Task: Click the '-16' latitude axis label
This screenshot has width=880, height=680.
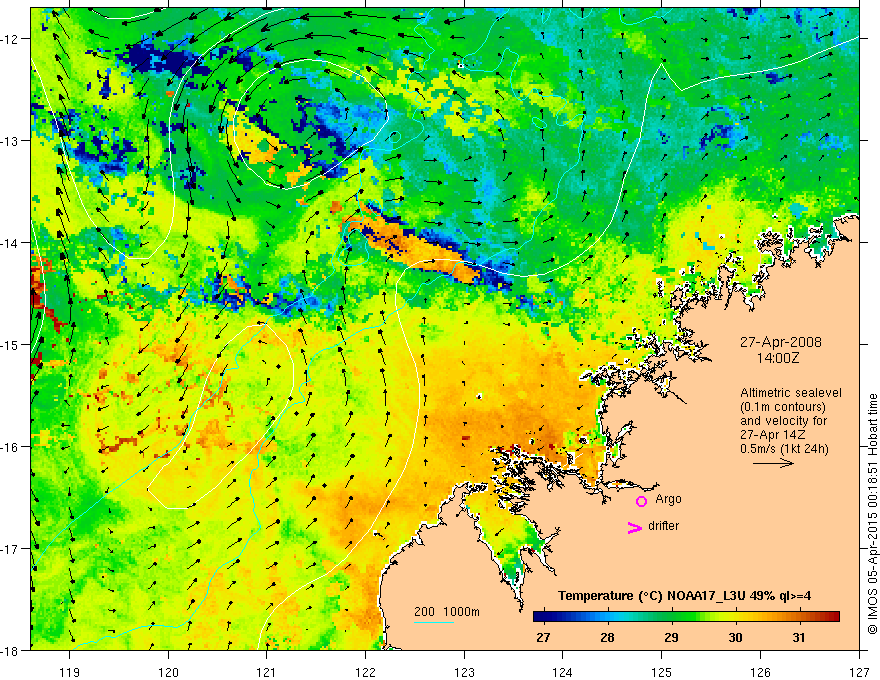Action: pyautogui.click(x=10, y=447)
